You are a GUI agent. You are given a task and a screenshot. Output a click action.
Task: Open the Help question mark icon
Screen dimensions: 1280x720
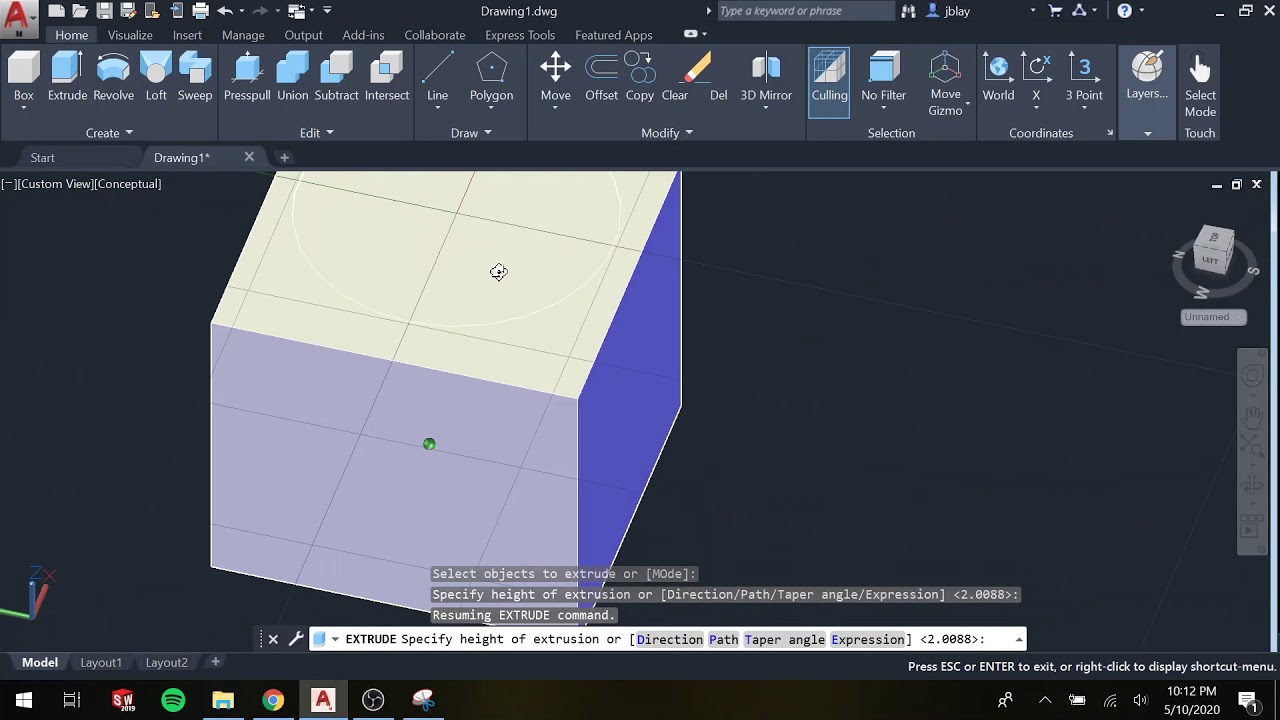1125,11
